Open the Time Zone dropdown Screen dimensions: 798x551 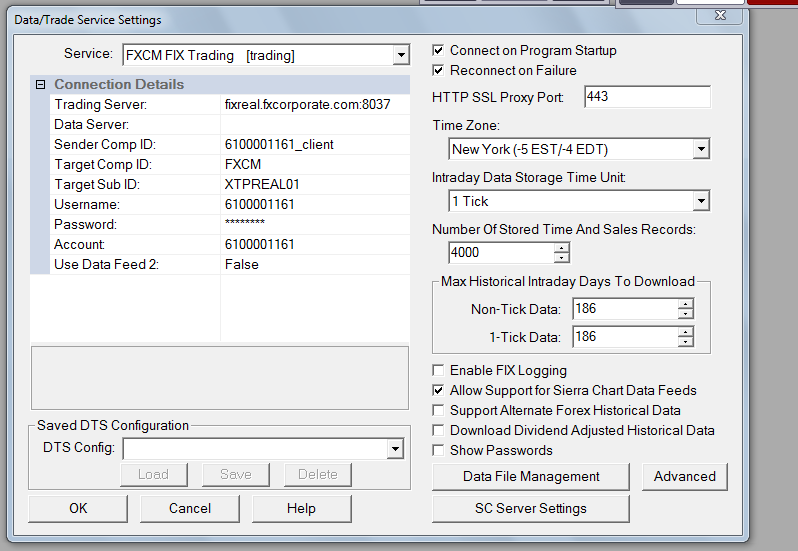(x=701, y=149)
